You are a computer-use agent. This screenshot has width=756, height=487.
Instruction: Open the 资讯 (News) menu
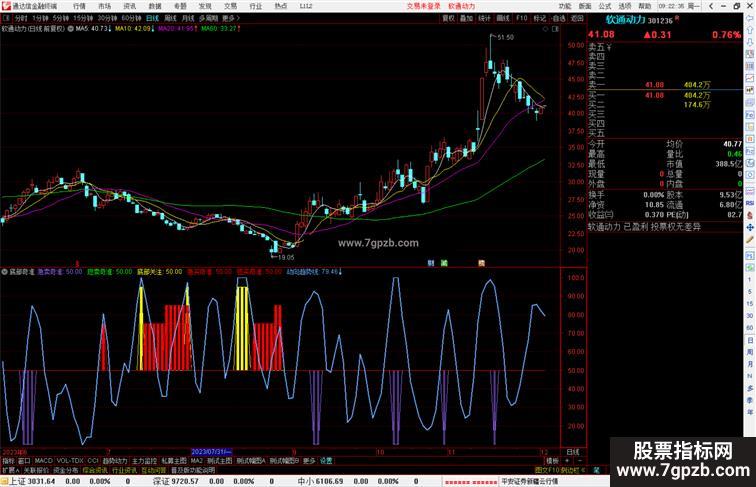coord(129,6)
